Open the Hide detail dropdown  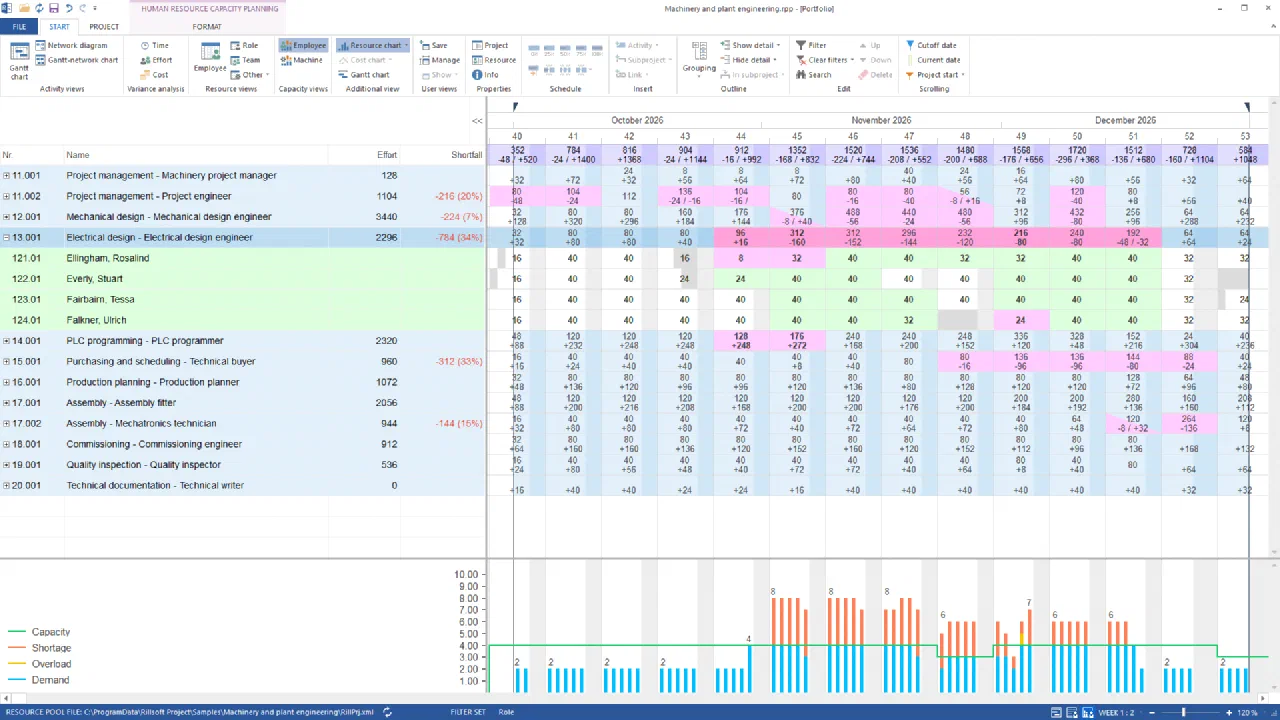coord(749,60)
